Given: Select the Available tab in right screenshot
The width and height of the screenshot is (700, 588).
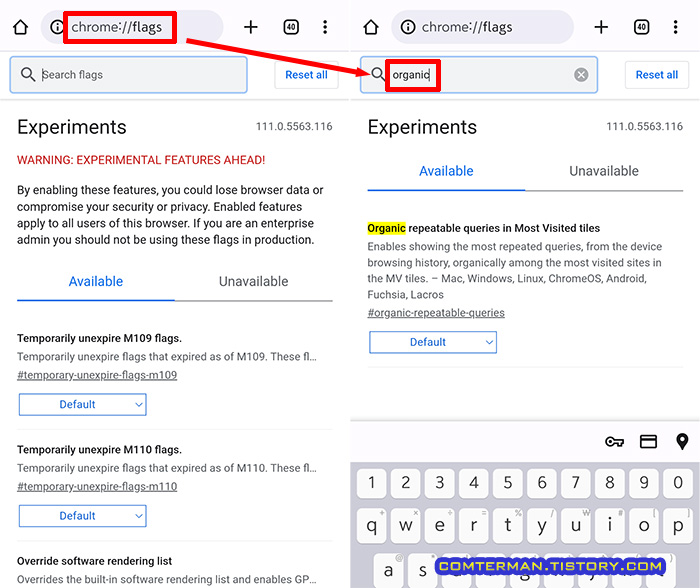Looking at the screenshot, I should pos(446,171).
